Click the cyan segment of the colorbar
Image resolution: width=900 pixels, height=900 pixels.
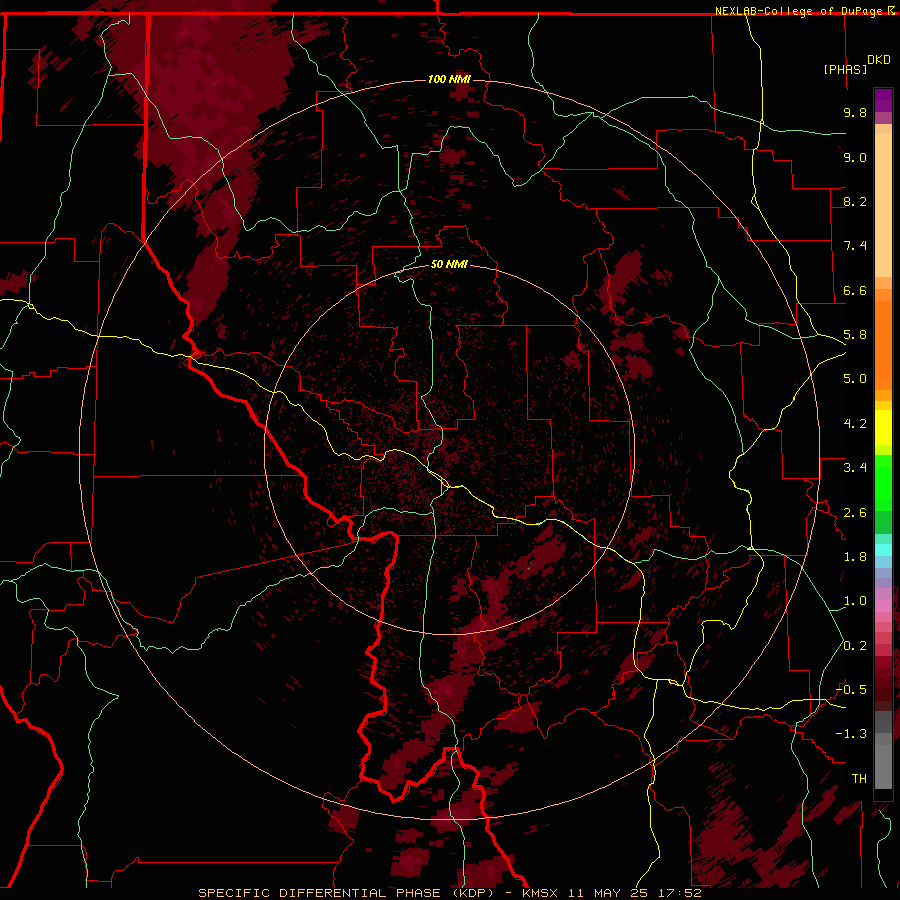point(883,550)
